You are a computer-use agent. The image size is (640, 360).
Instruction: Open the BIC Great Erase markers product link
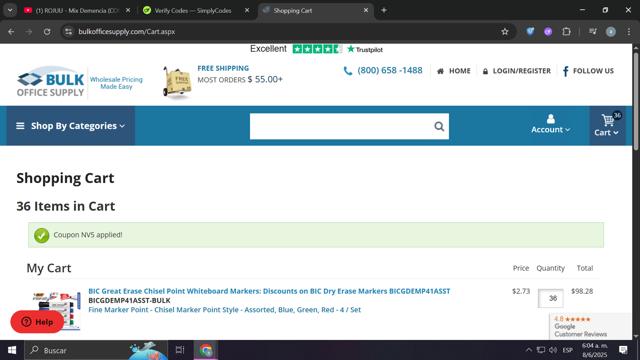pos(269,291)
